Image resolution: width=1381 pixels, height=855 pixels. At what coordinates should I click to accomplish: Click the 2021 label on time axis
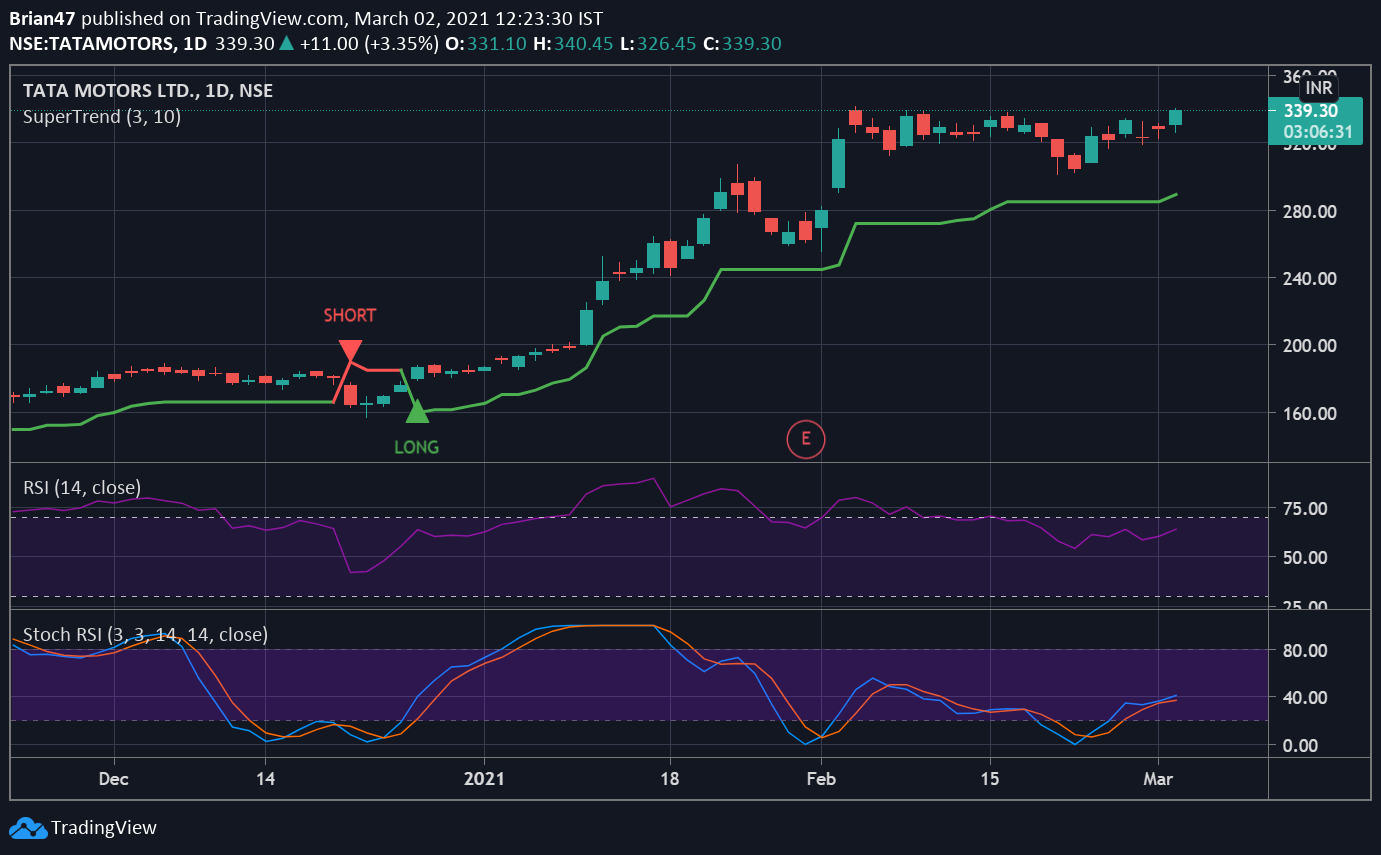click(x=484, y=778)
